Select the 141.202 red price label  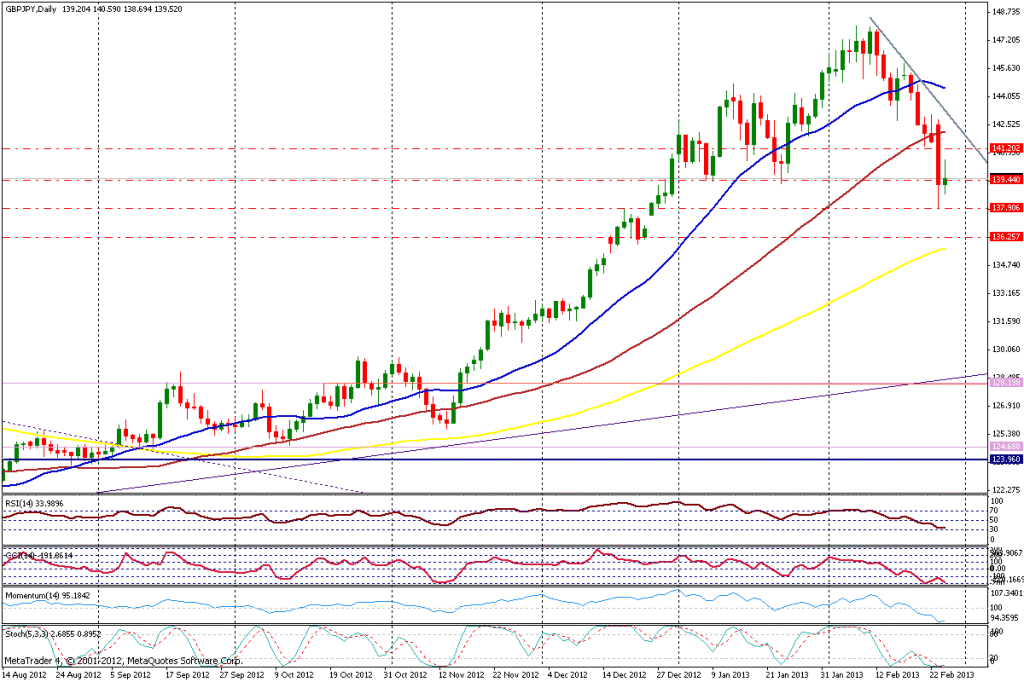[x=1004, y=148]
